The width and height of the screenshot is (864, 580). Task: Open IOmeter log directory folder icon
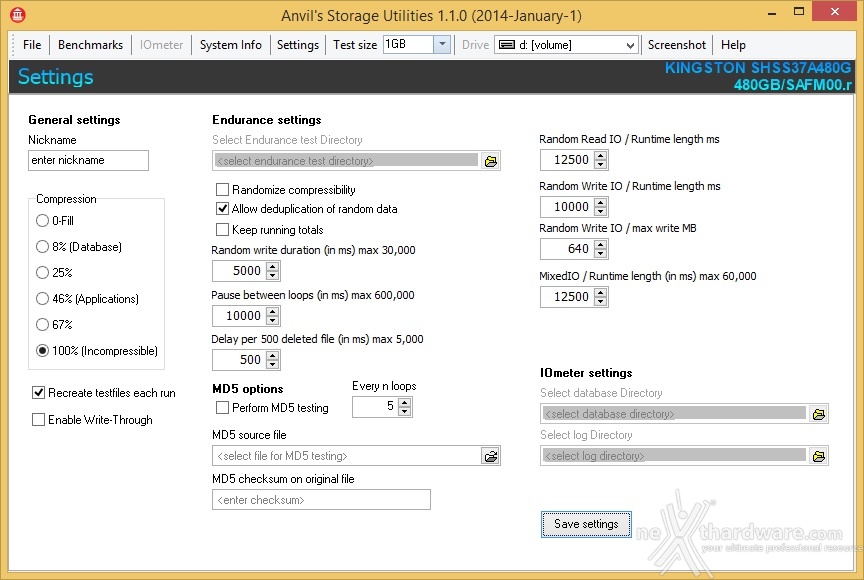(x=819, y=456)
